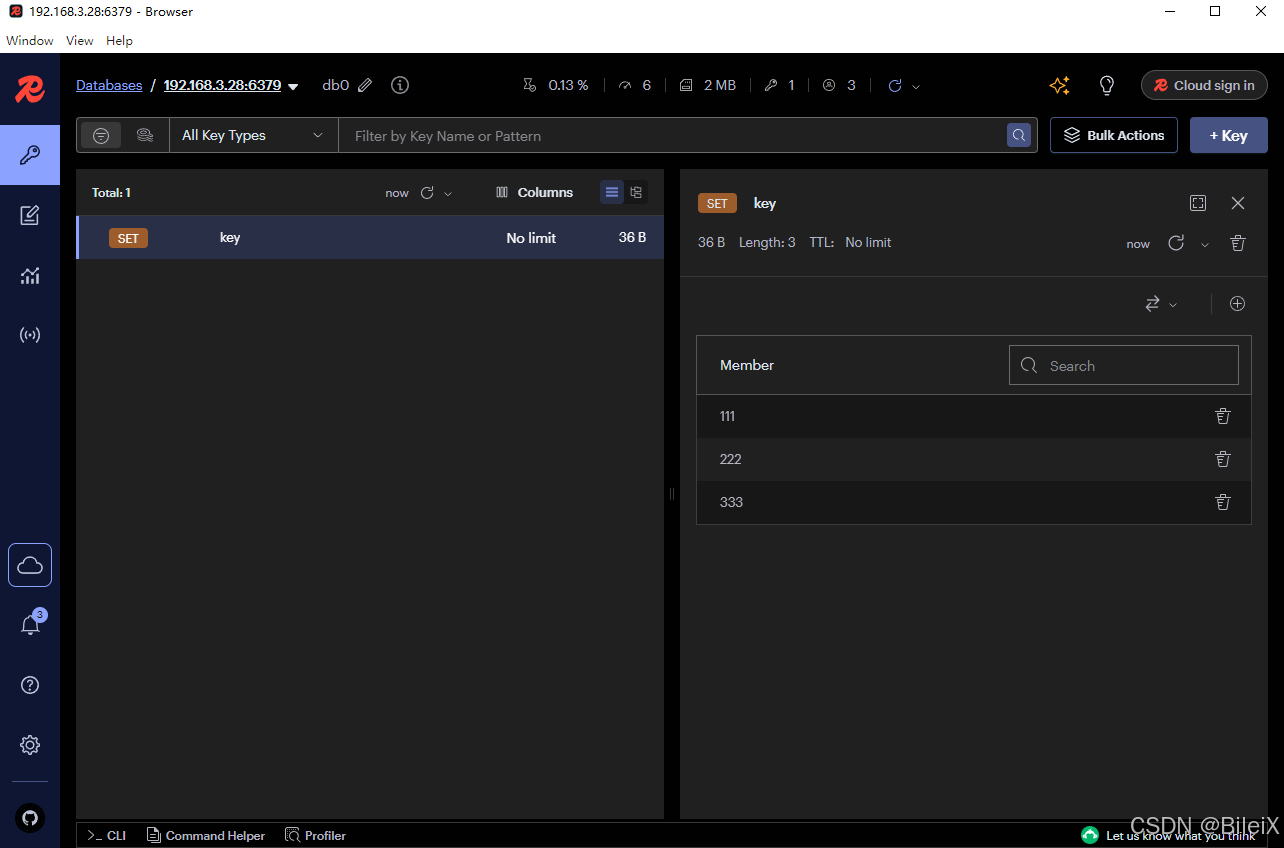Add a new member with the plus icon

1237,303
